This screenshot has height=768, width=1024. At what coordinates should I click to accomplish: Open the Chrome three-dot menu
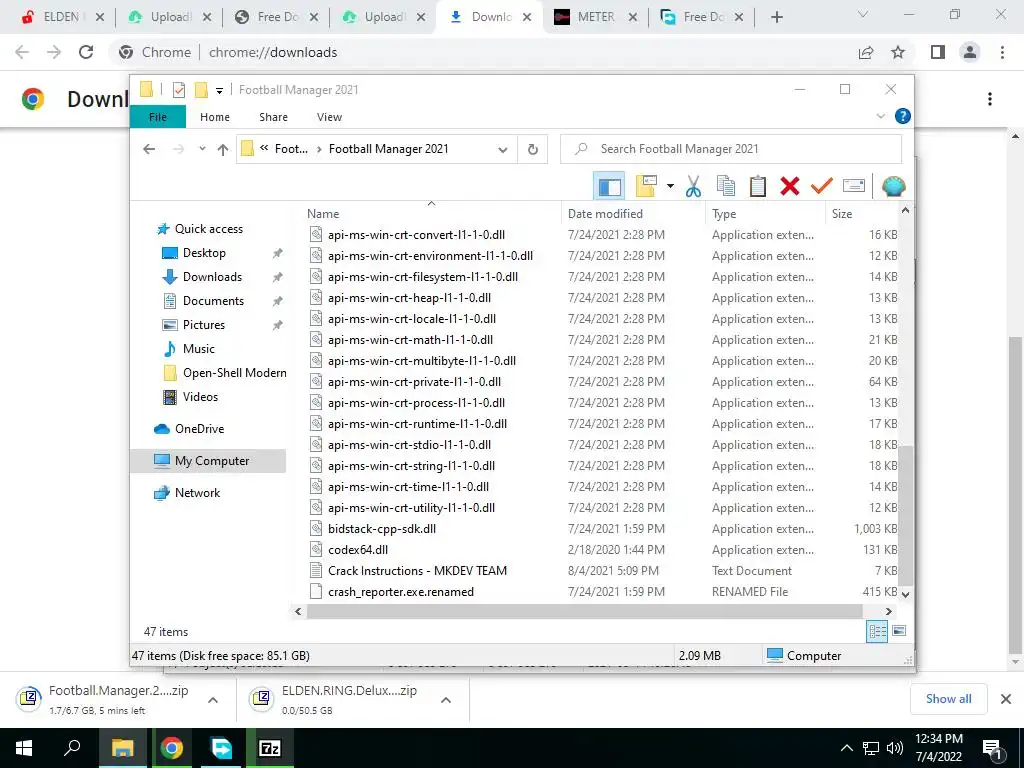1002,52
